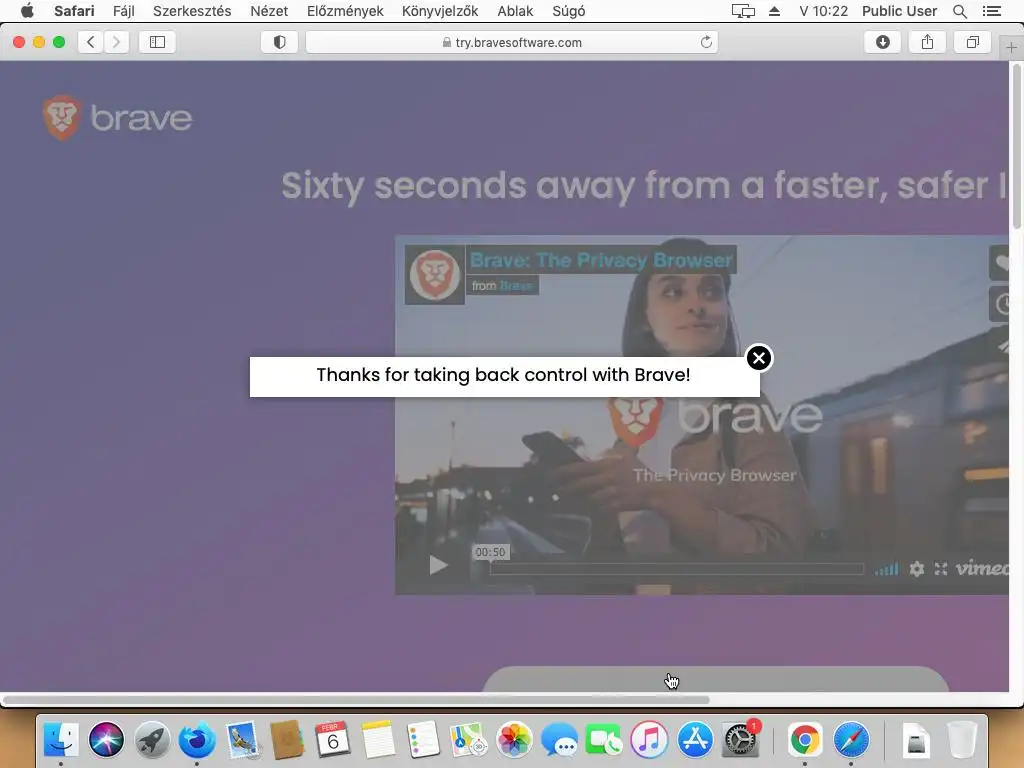Go forward with Safari's forward arrow
The image size is (1024, 768).
point(116,42)
